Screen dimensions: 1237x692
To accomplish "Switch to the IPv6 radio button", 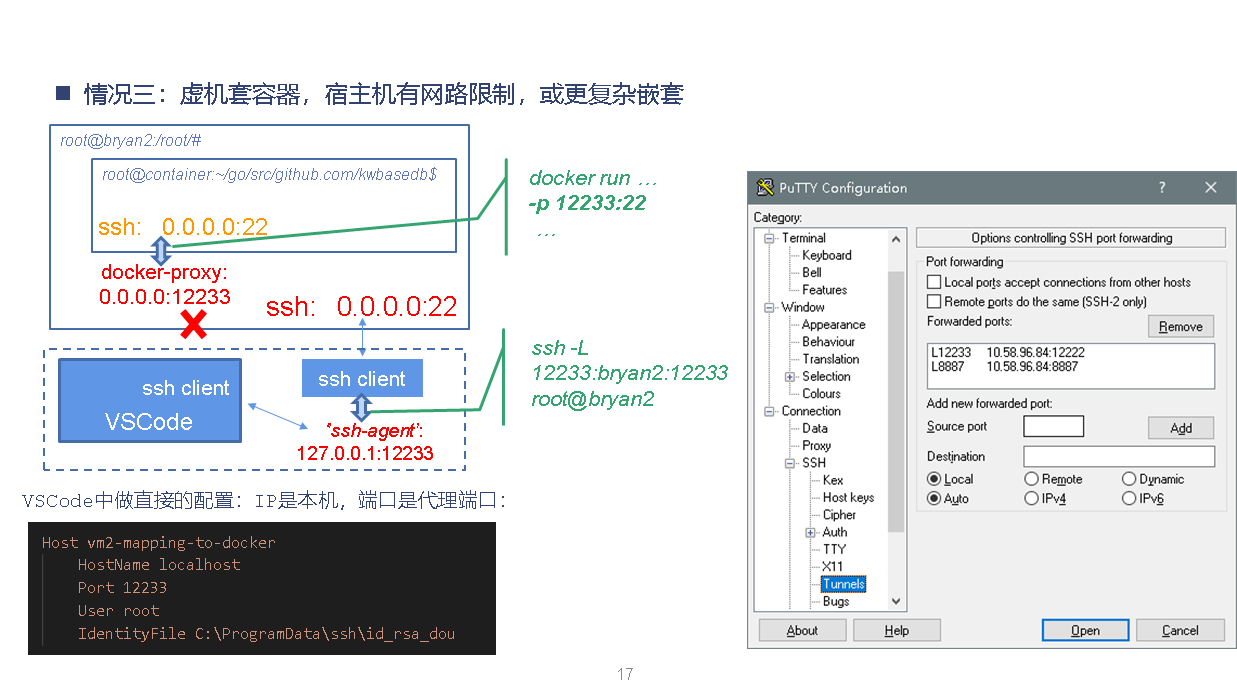I will pos(1129,498).
